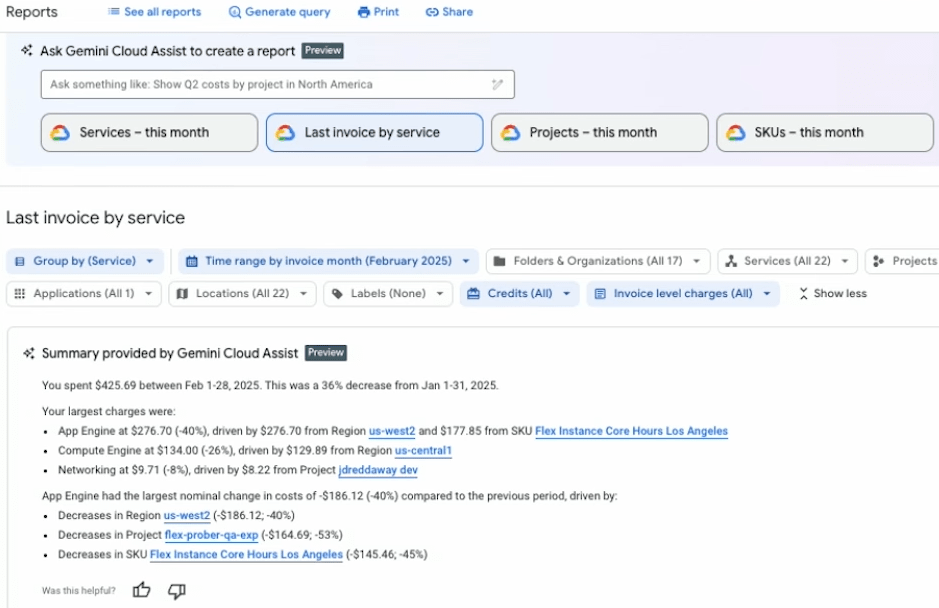
Task: Open the Applications (All 1) dropdown
Action: tap(84, 294)
